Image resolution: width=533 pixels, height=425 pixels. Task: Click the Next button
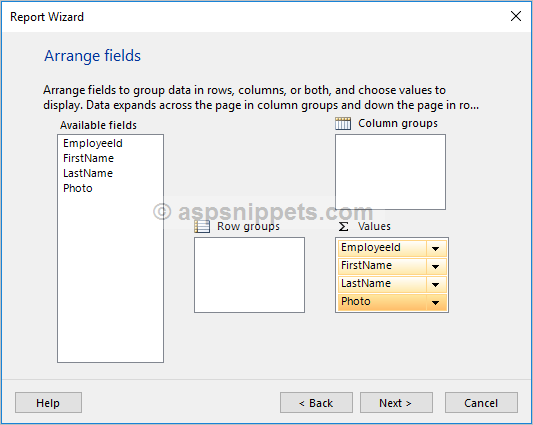(396, 403)
